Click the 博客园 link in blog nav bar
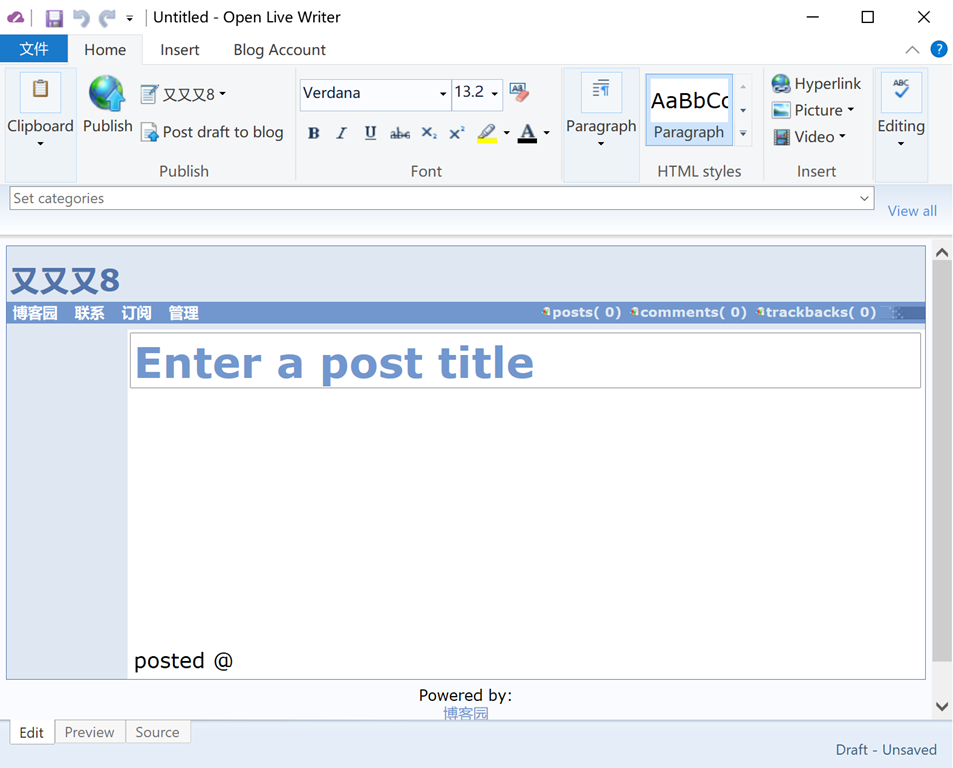 pos(35,313)
